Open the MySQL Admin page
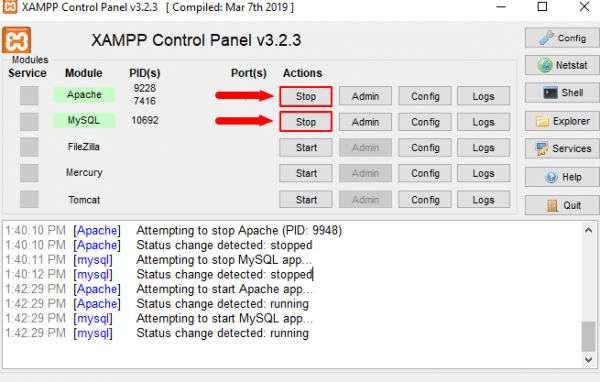The height and width of the screenshot is (382, 600). pyautogui.click(x=365, y=122)
